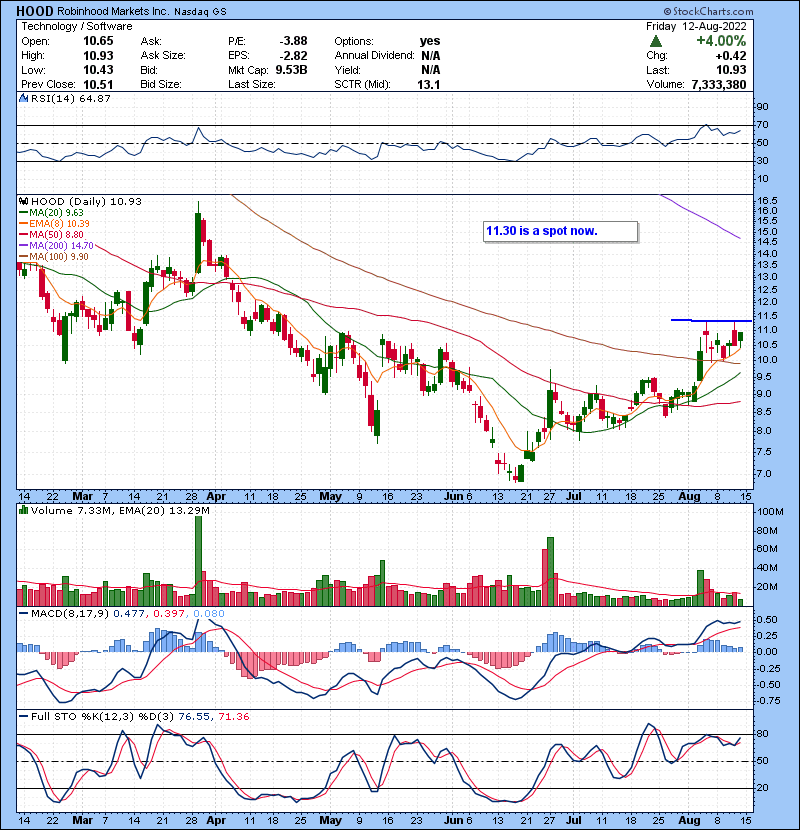Click the Robinhood Markets Inc. company name
The image size is (800, 830).
[x=112, y=11]
